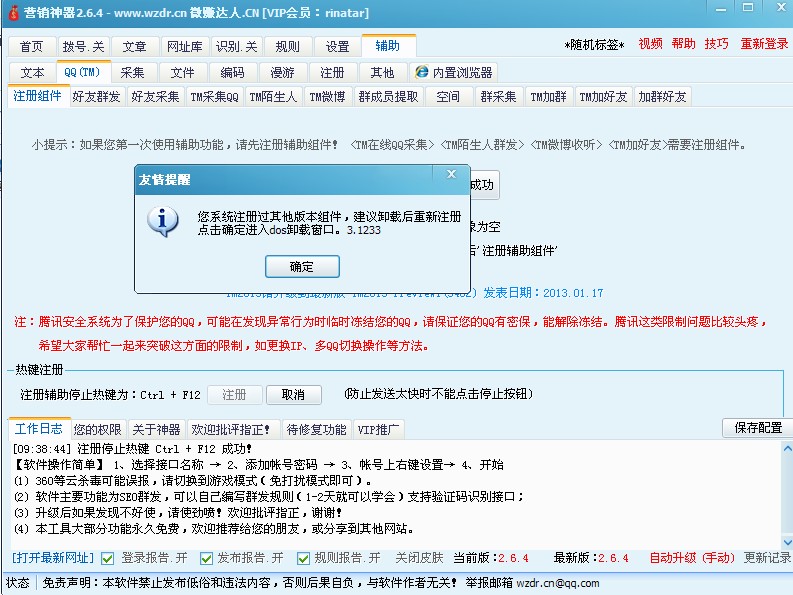Open the 关于神器 tab
The height and width of the screenshot is (595, 793).
pos(156,430)
